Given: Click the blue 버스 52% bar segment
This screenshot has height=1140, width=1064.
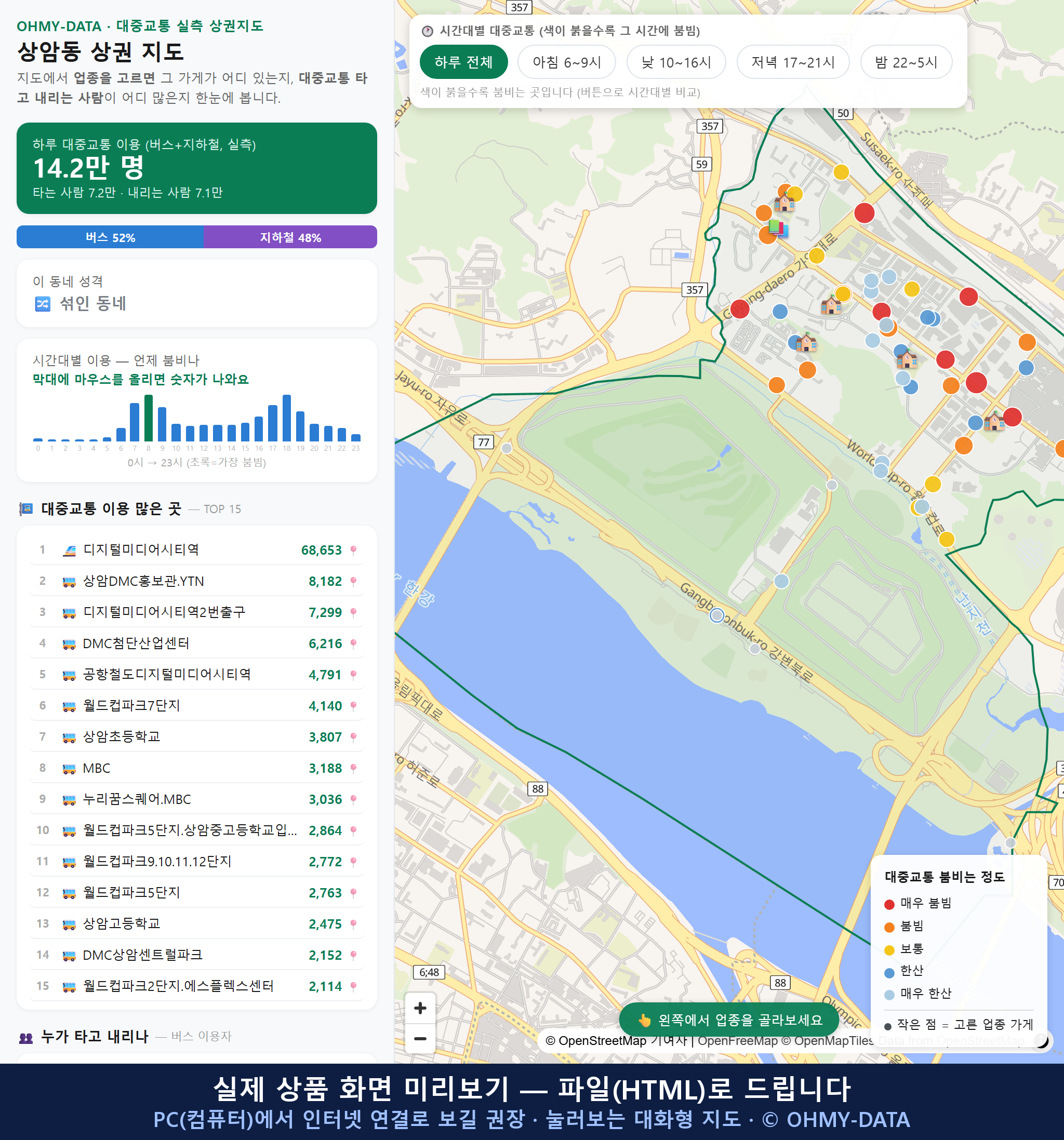Looking at the screenshot, I should point(110,237).
